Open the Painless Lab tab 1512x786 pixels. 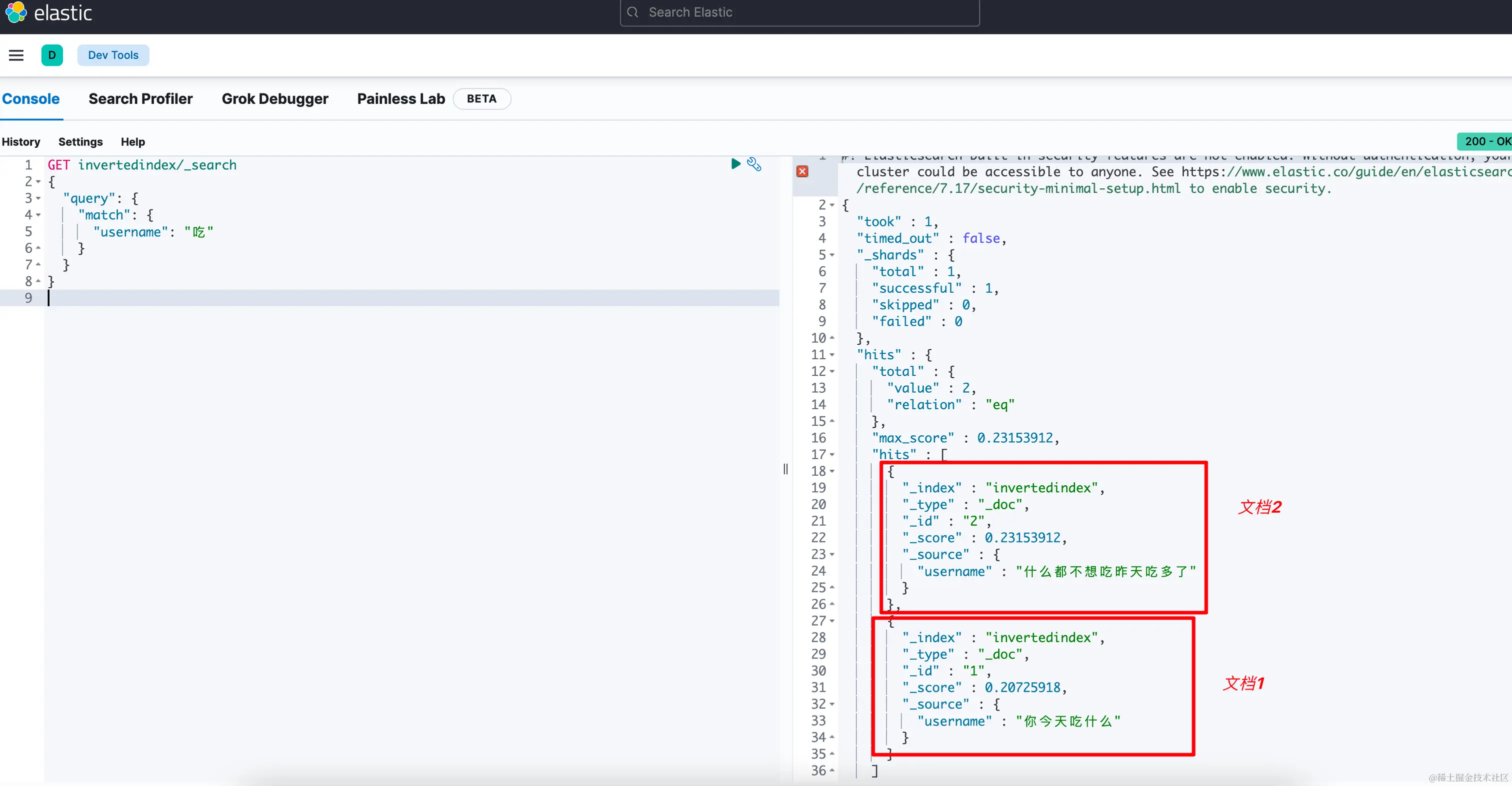401,98
